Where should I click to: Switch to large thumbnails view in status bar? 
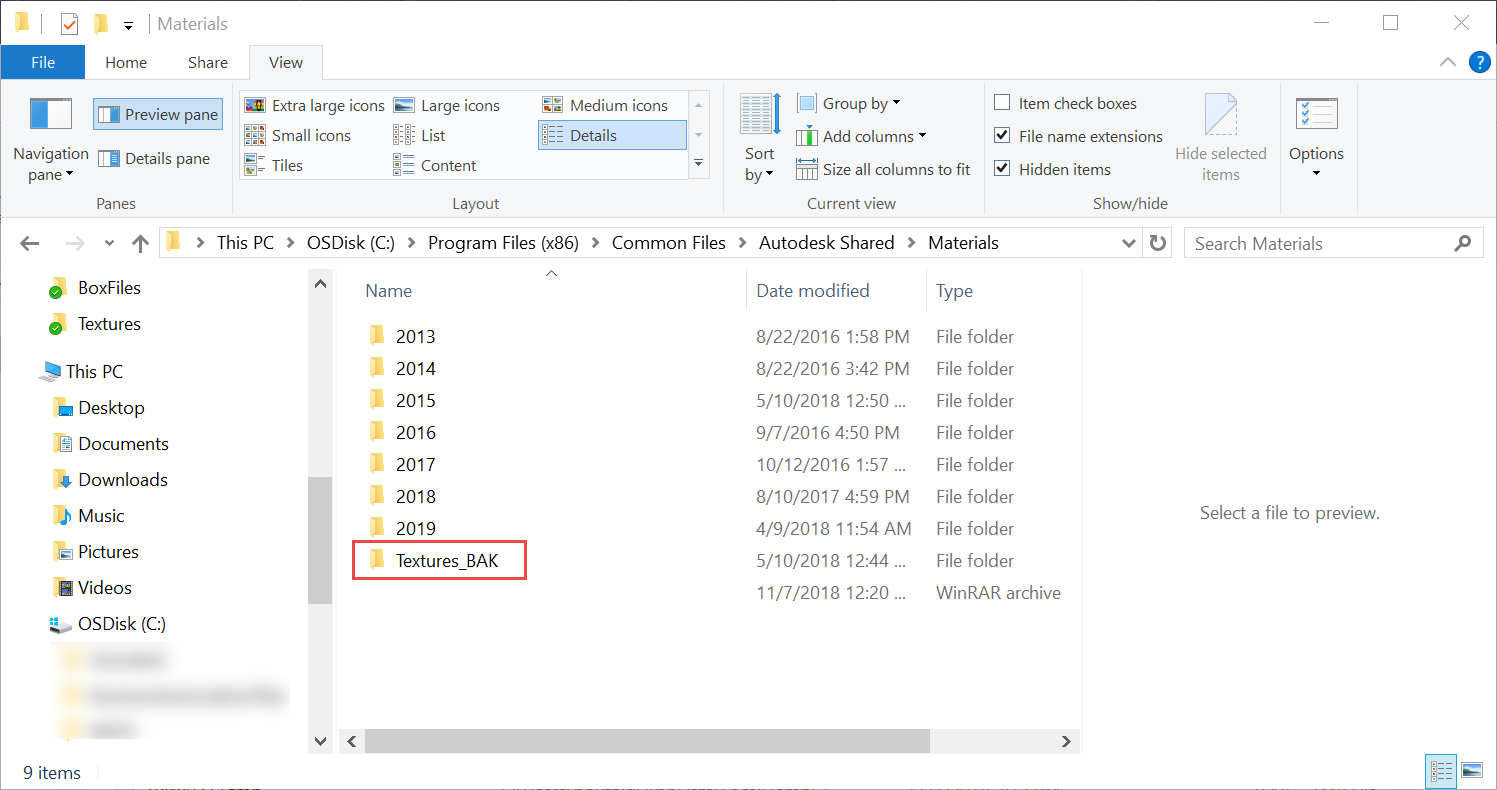click(x=1471, y=771)
